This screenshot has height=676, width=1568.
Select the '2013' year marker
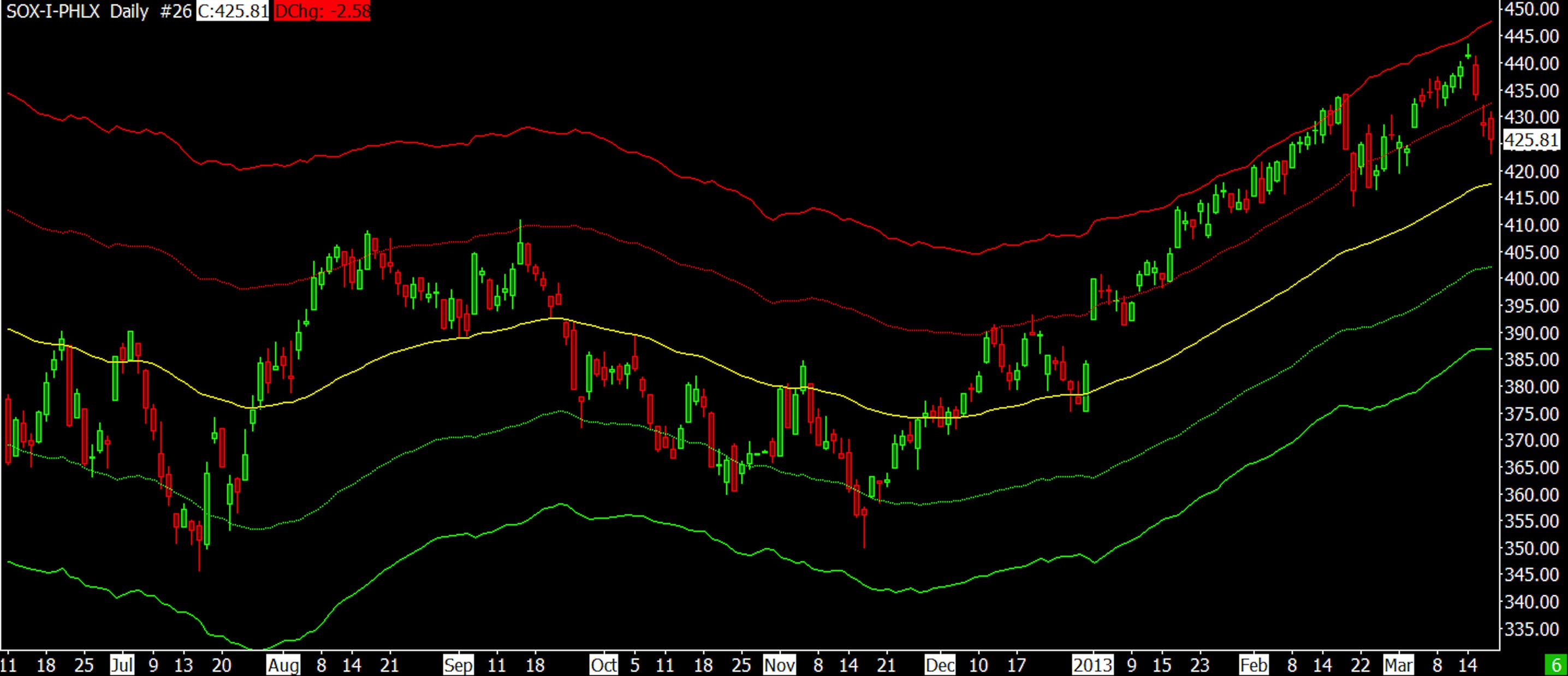pos(1092,665)
